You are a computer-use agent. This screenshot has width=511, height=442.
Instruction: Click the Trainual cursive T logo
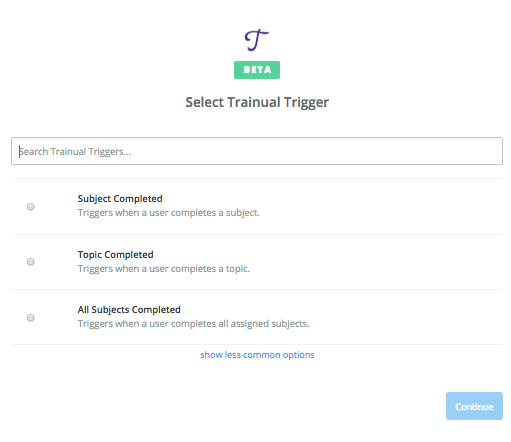[257, 40]
